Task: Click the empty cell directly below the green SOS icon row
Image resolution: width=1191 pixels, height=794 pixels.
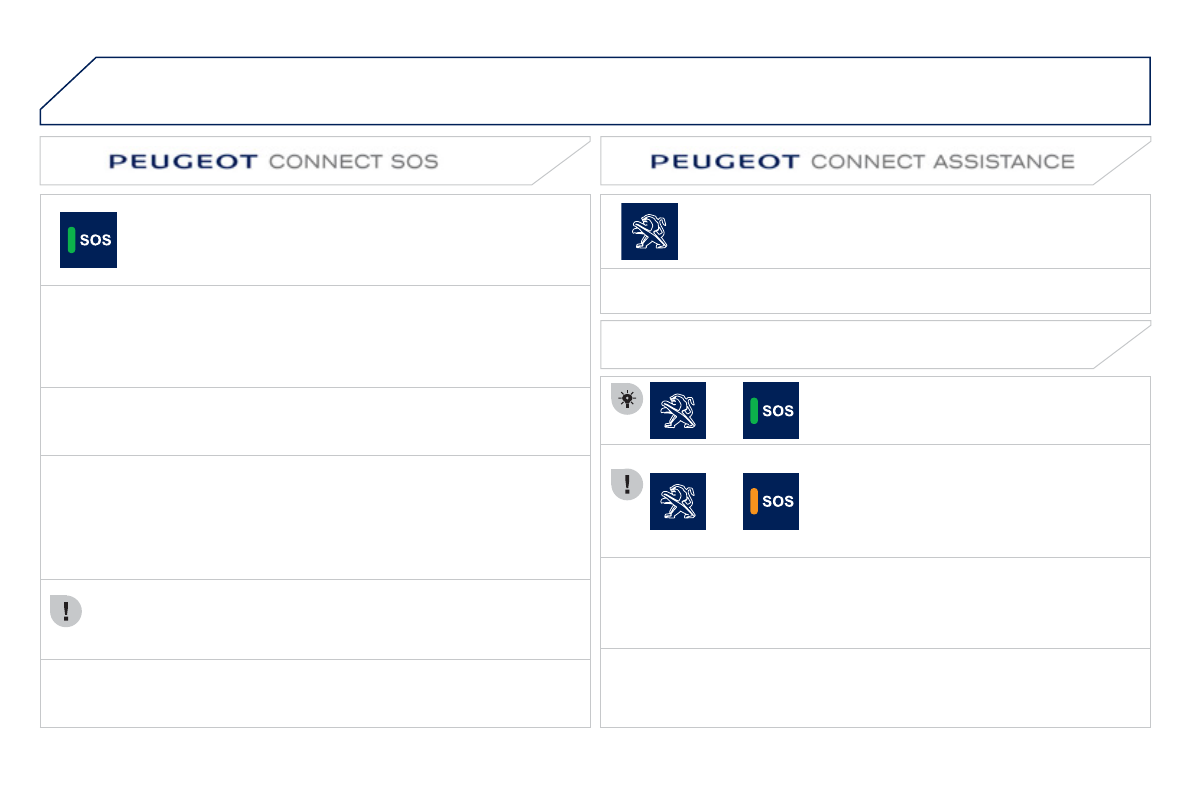Action: click(315, 336)
